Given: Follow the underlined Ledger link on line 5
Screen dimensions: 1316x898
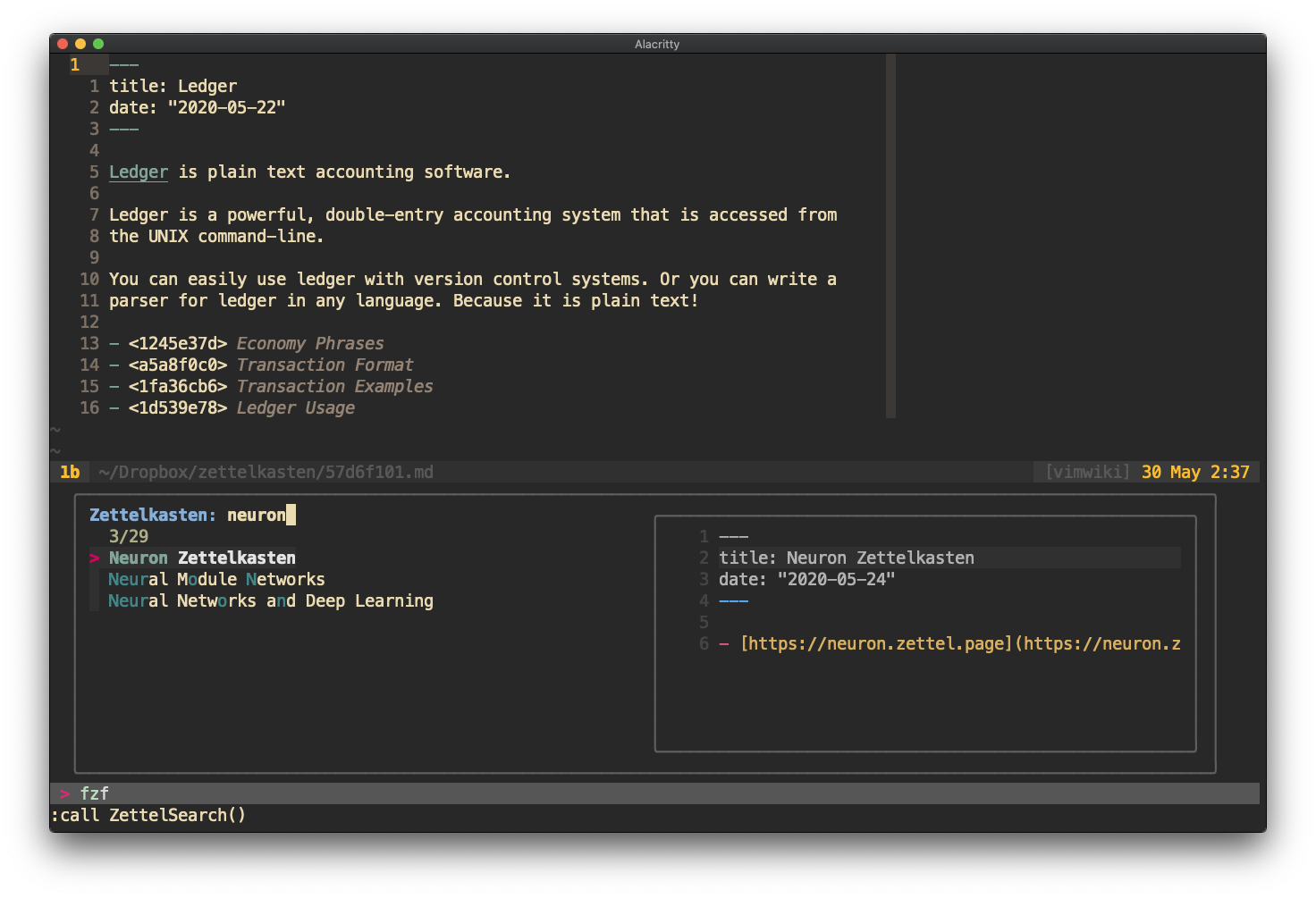Looking at the screenshot, I should click(139, 172).
